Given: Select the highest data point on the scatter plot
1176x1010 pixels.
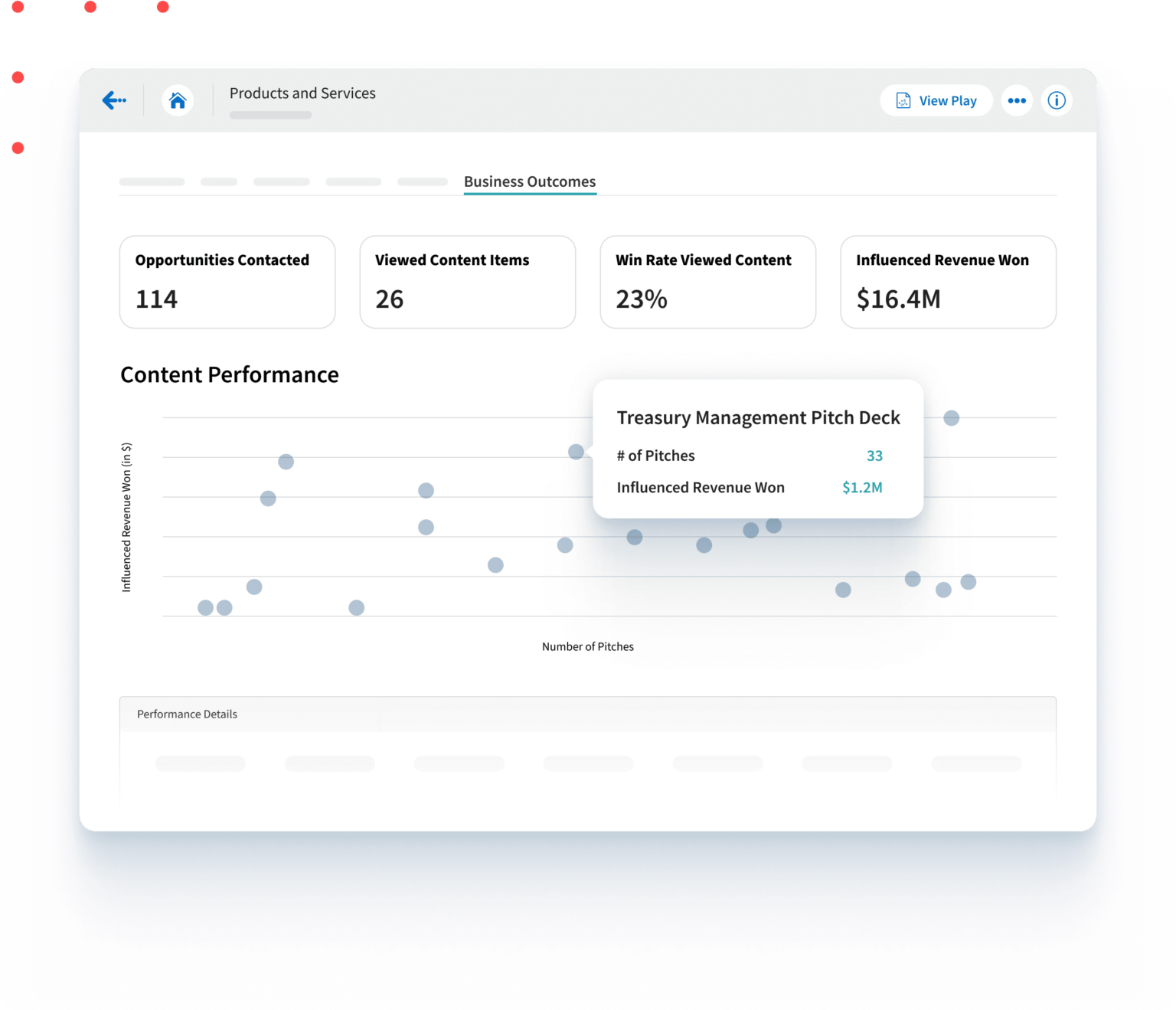Looking at the screenshot, I should point(952,418).
